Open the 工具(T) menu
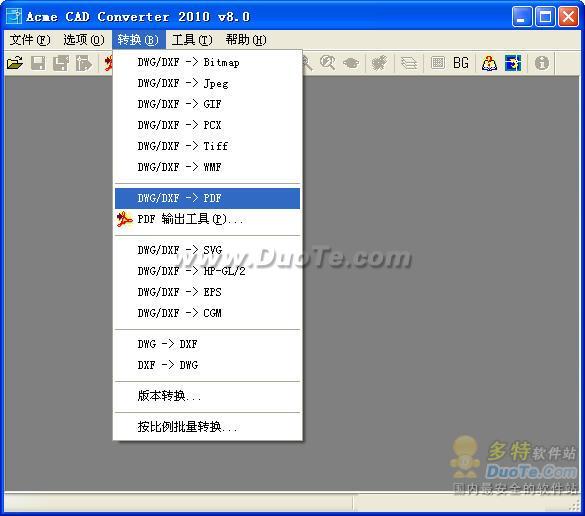This screenshot has height=516, width=585. [192, 40]
